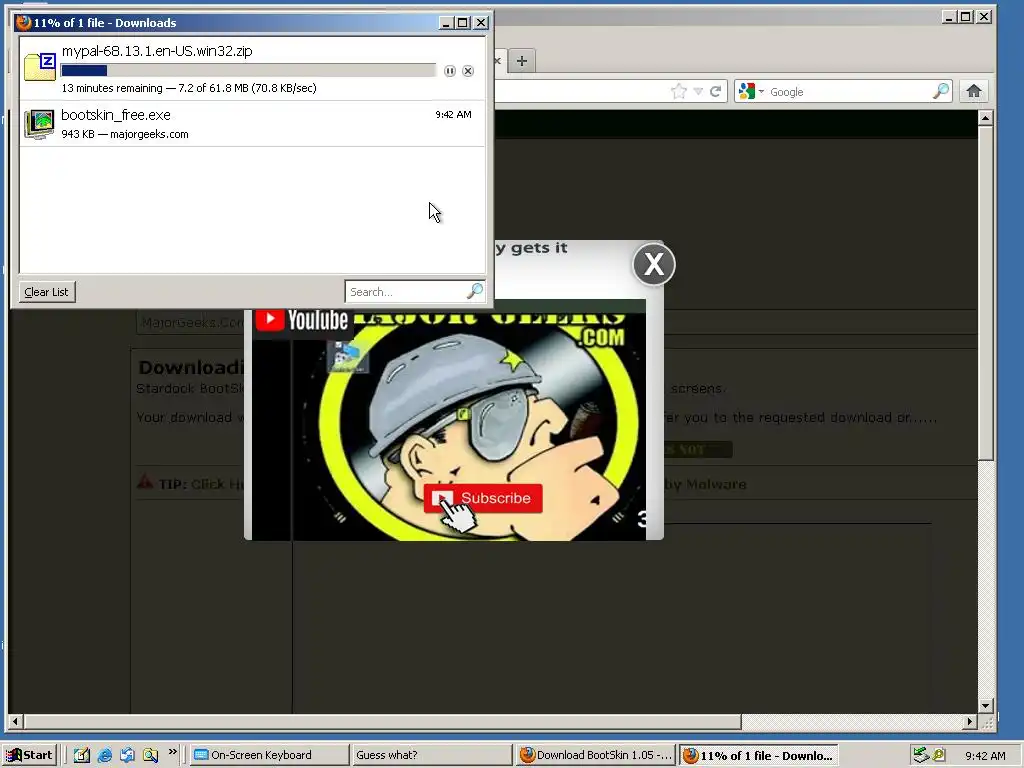This screenshot has width=1024, height=768.
Task: Expand quick launch overflow chevron
Action: [x=172, y=752]
